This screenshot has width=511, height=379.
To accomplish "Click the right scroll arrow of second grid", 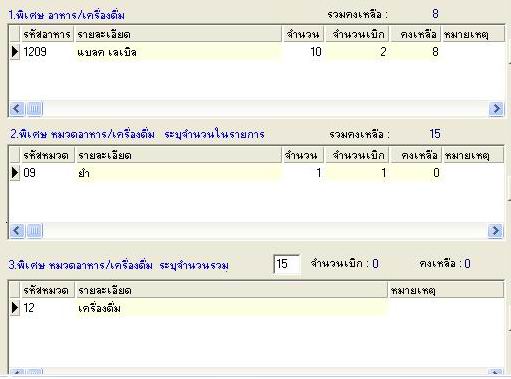I will (495, 230).
